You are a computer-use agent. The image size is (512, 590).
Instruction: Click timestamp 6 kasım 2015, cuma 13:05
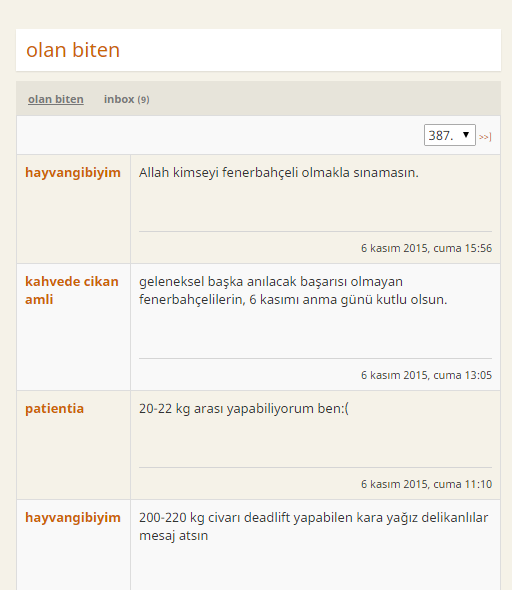click(x=426, y=375)
